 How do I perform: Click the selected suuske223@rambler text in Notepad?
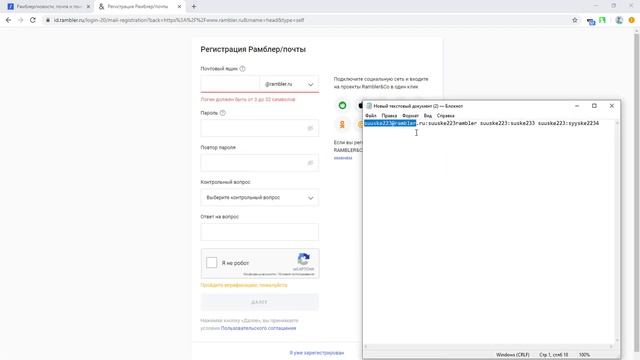coord(390,123)
